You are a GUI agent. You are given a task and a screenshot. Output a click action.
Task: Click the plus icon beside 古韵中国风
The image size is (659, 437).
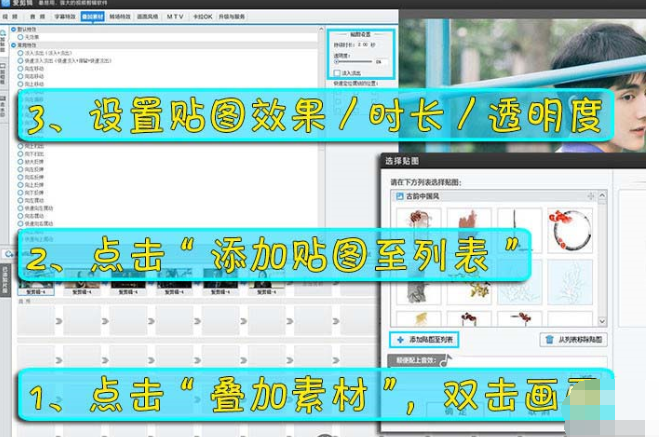click(589, 198)
